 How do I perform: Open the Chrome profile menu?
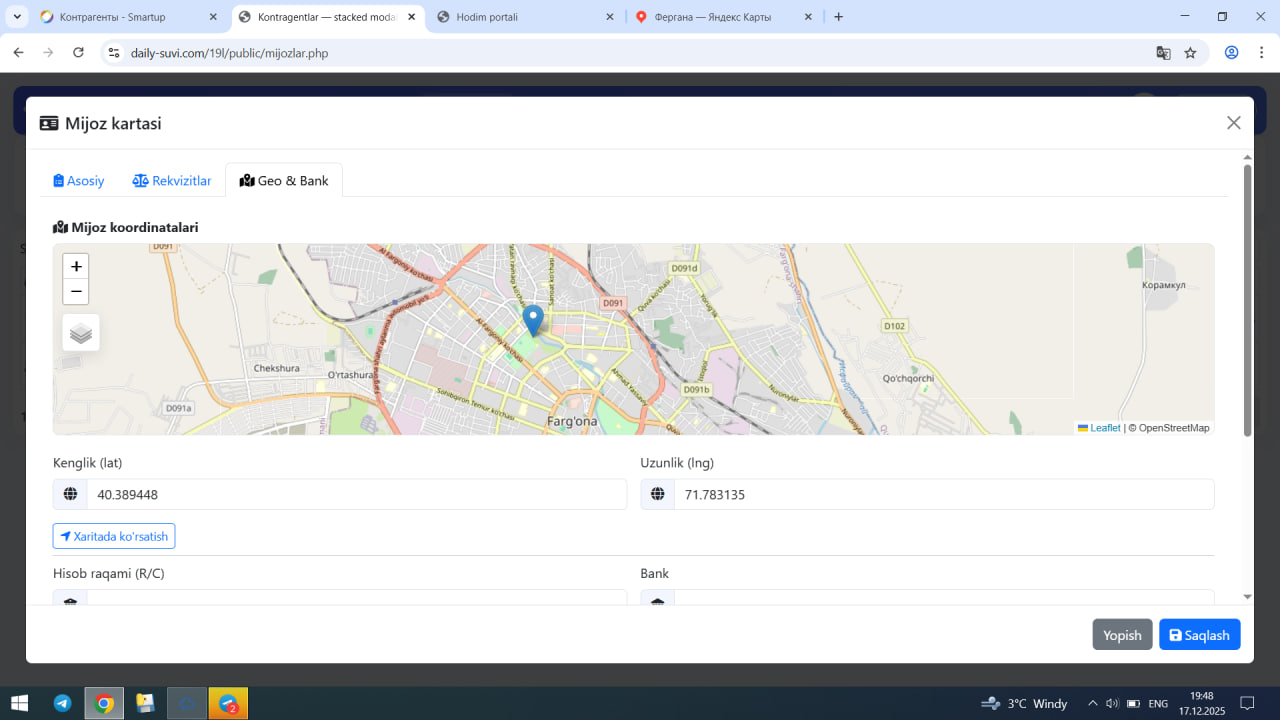tap(1231, 53)
